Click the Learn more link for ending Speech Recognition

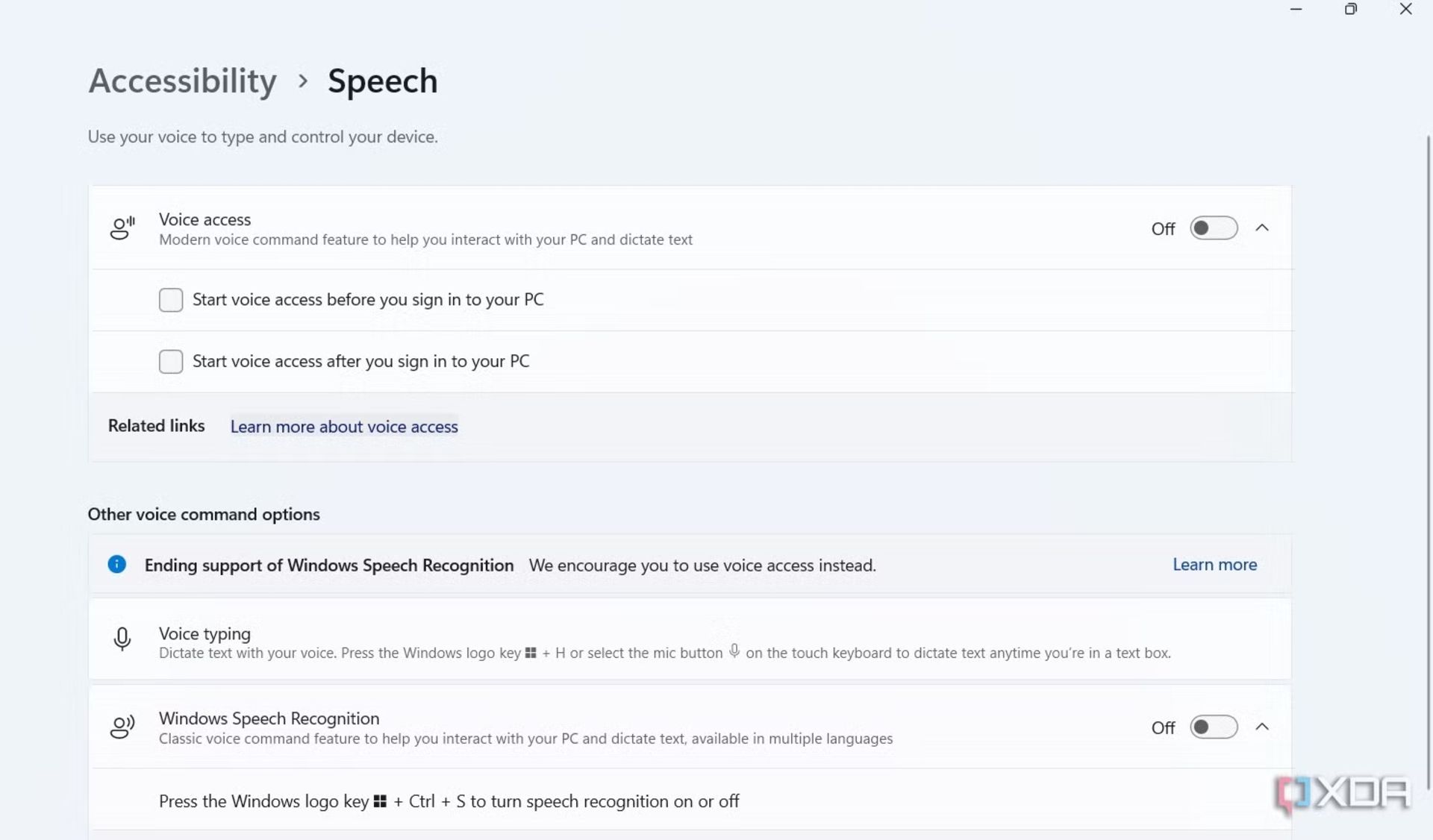click(1214, 564)
